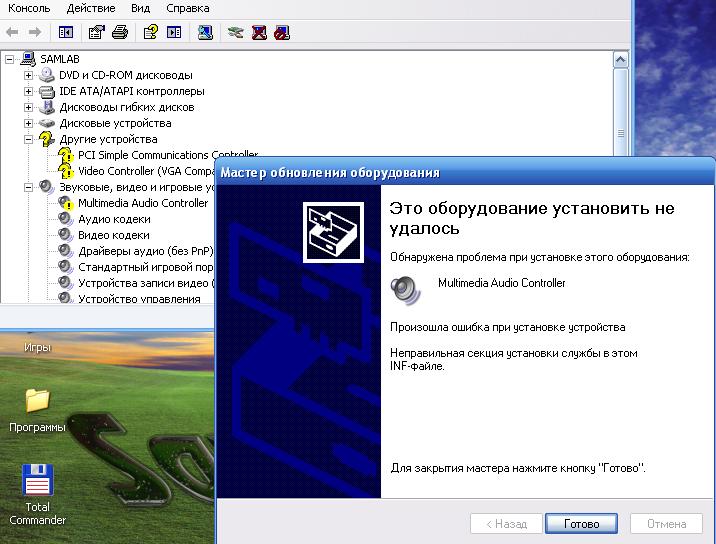Select Video Controller (VGA Compatible) label

point(146,171)
